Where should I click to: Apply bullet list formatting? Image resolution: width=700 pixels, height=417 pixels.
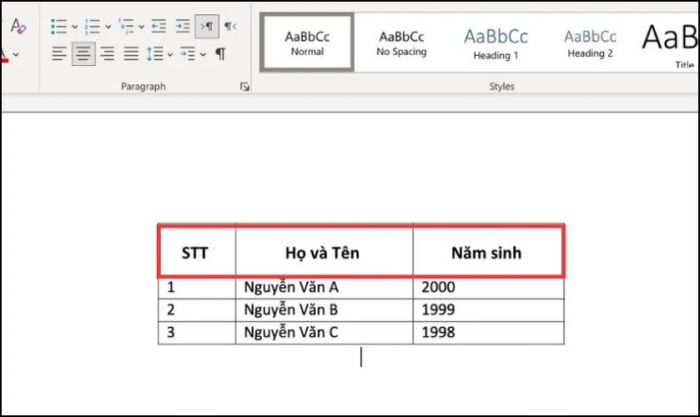58,26
